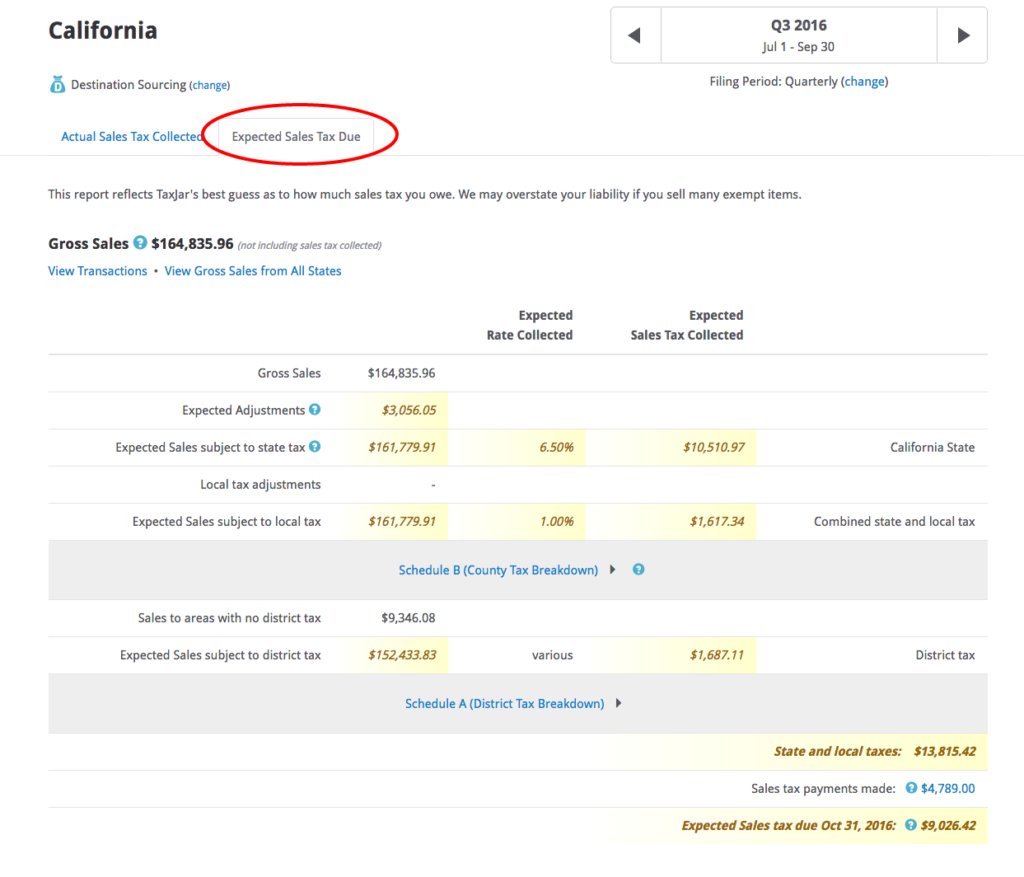This screenshot has width=1024, height=877.
Task: Click change link for Filing Period Quarterly
Action: pos(865,82)
